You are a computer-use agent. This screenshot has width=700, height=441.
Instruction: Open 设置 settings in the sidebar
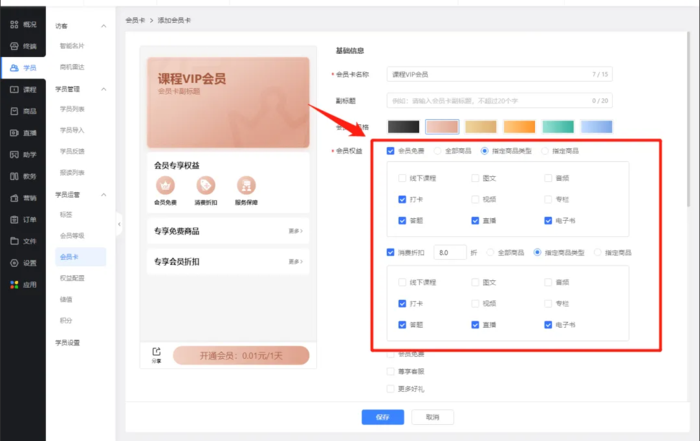[23, 263]
